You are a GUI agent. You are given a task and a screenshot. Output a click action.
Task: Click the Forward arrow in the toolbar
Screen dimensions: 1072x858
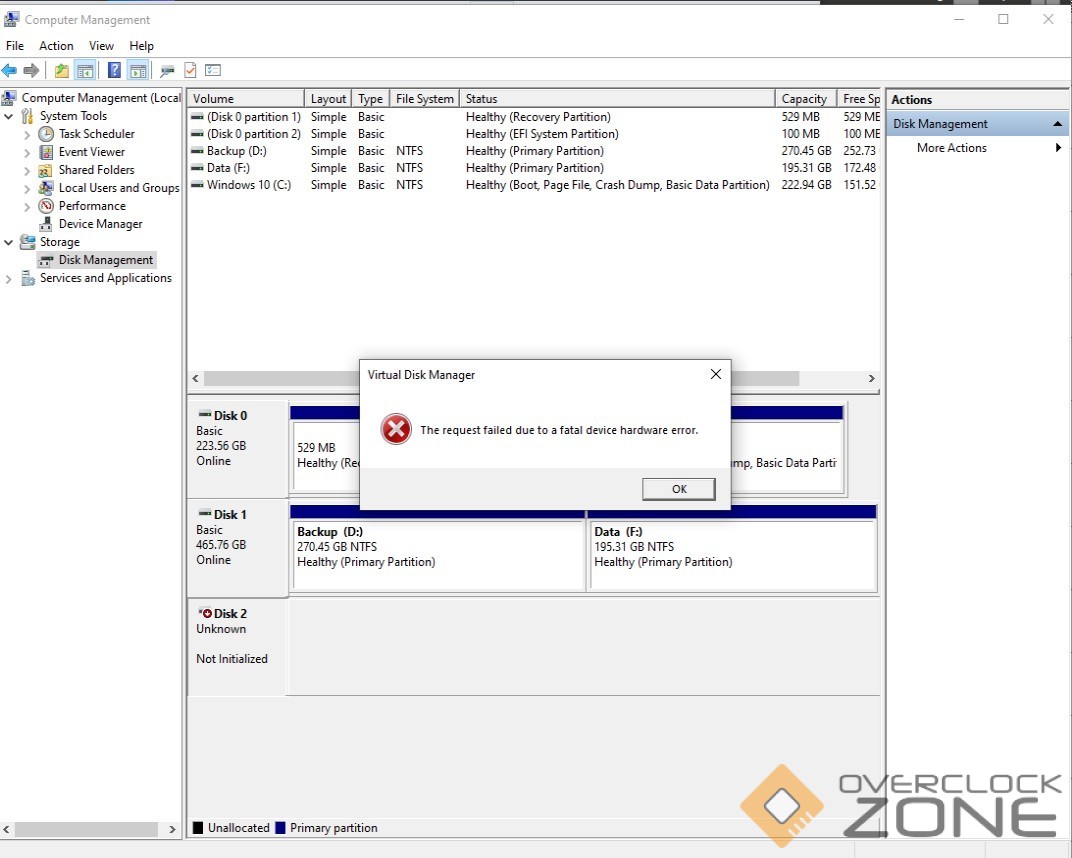31,70
